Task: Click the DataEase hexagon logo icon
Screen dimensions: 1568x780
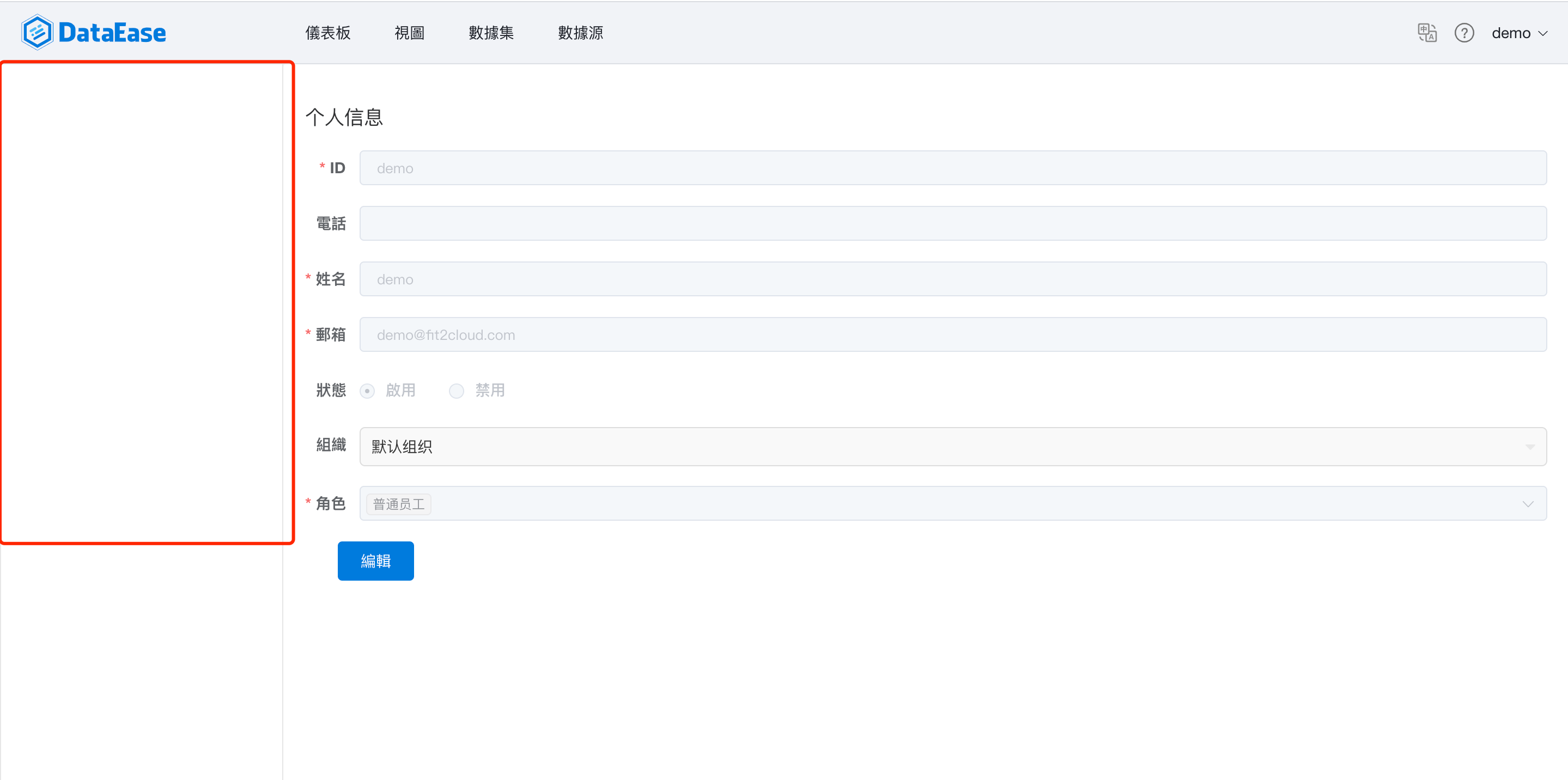Action: pyautogui.click(x=37, y=32)
